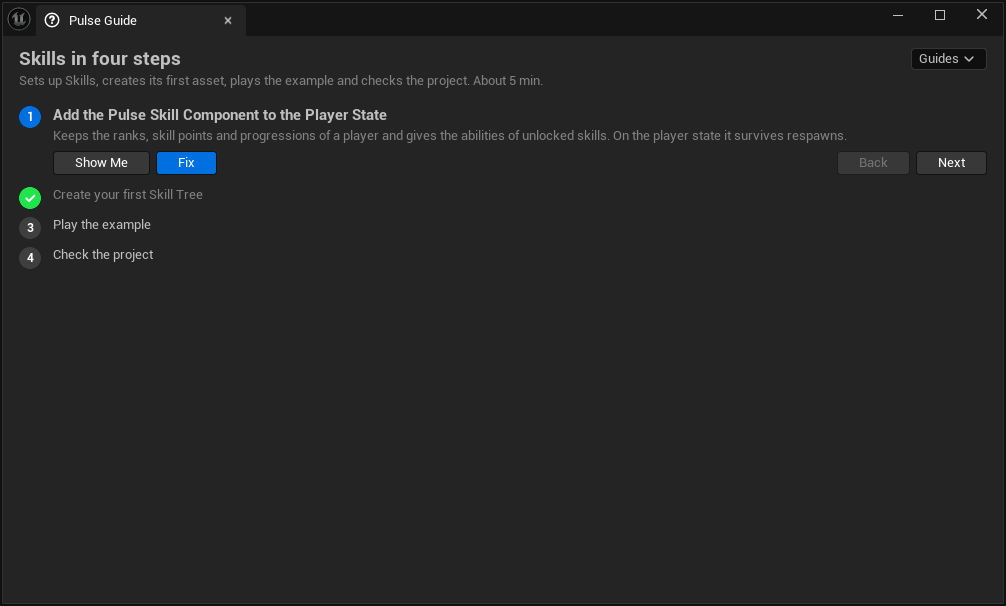1006x606 pixels.
Task: Click the Unreal Engine logo icon
Action: (x=19, y=19)
